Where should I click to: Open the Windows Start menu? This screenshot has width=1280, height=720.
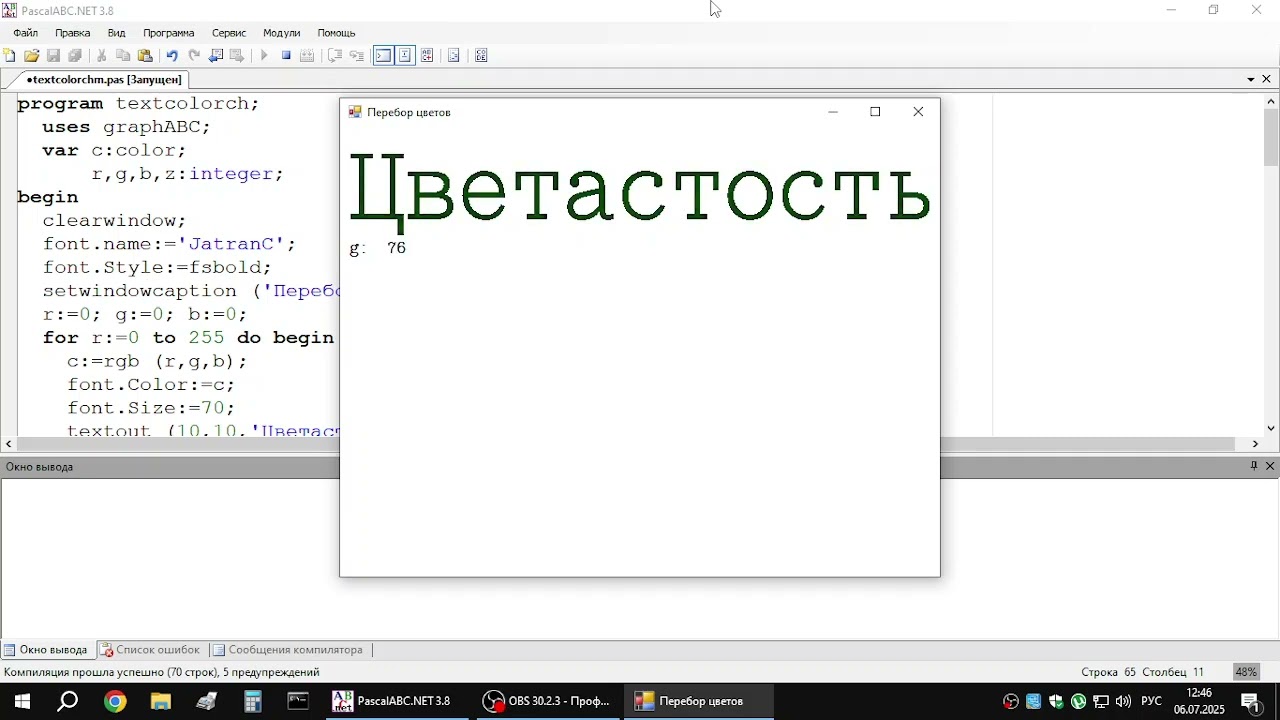20,701
